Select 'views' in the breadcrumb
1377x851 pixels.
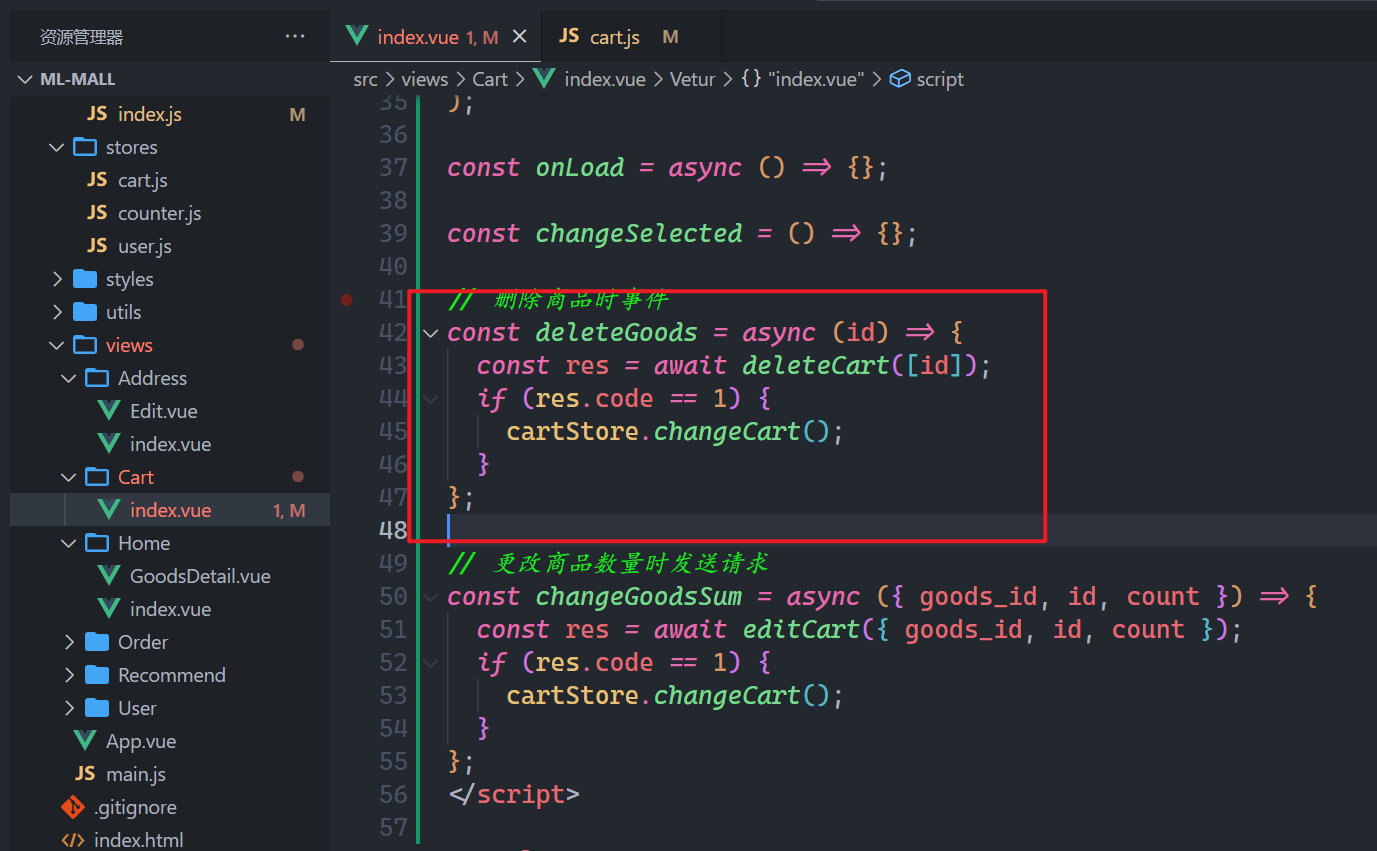[x=425, y=79]
